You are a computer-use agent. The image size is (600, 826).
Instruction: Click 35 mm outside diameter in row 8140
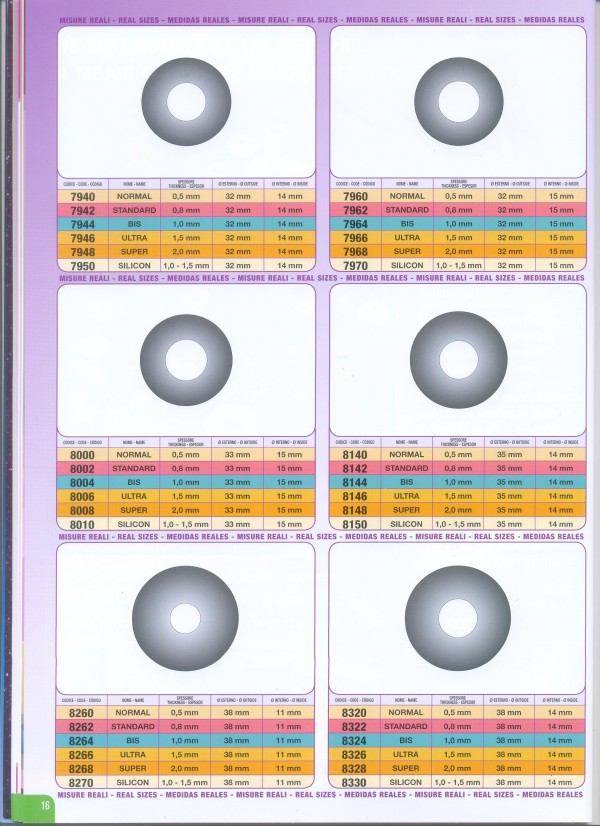tap(509, 454)
